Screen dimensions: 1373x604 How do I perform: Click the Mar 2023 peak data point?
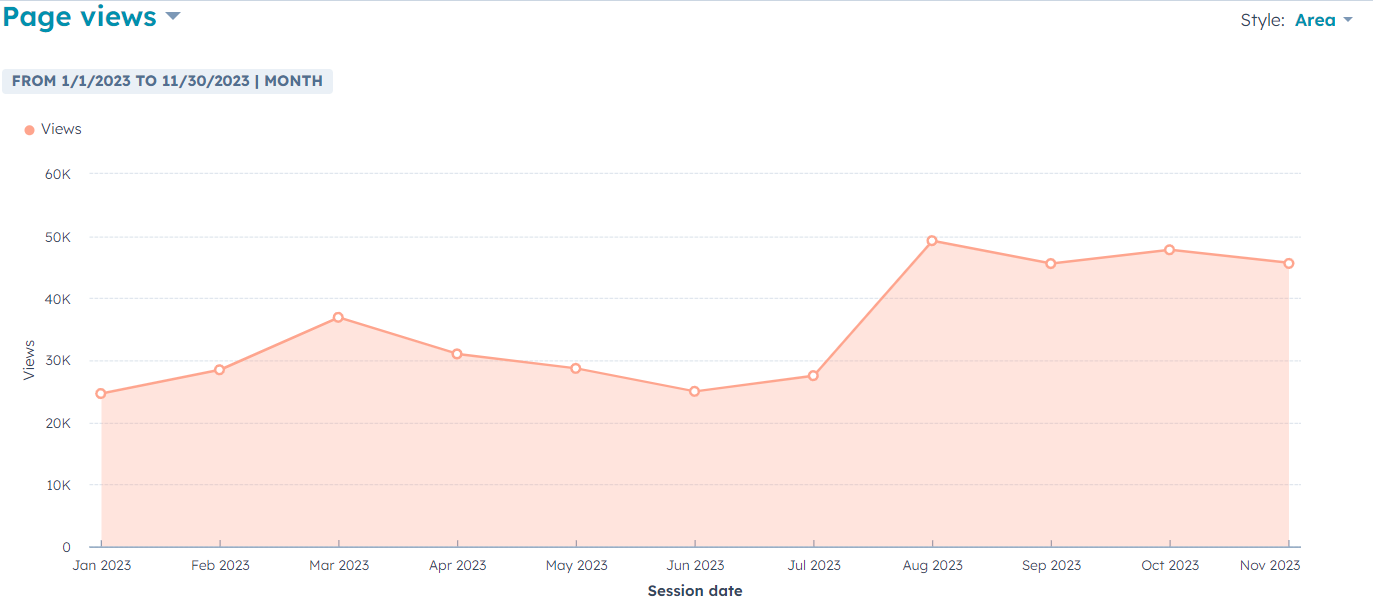(x=338, y=317)
